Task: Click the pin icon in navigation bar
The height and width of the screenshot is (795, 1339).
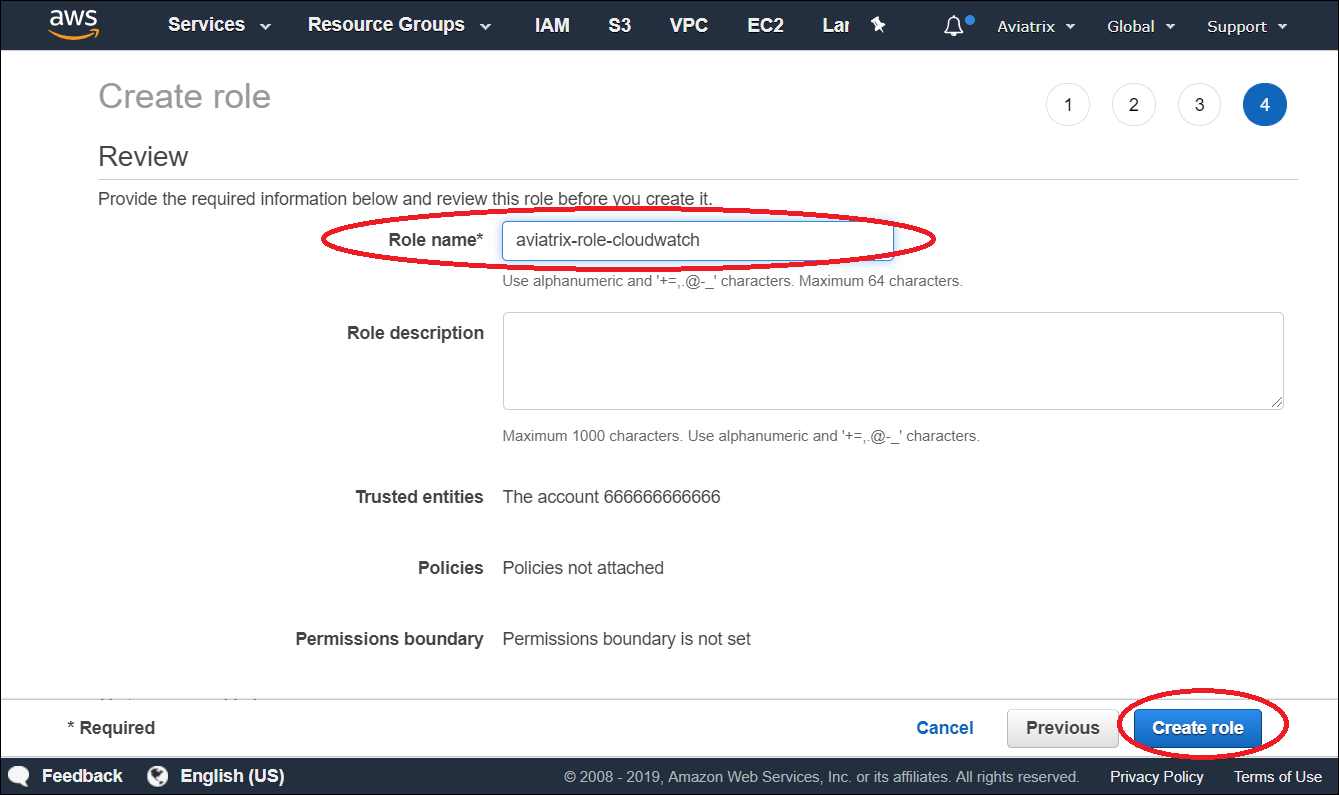Action: [x=877, y=24]
